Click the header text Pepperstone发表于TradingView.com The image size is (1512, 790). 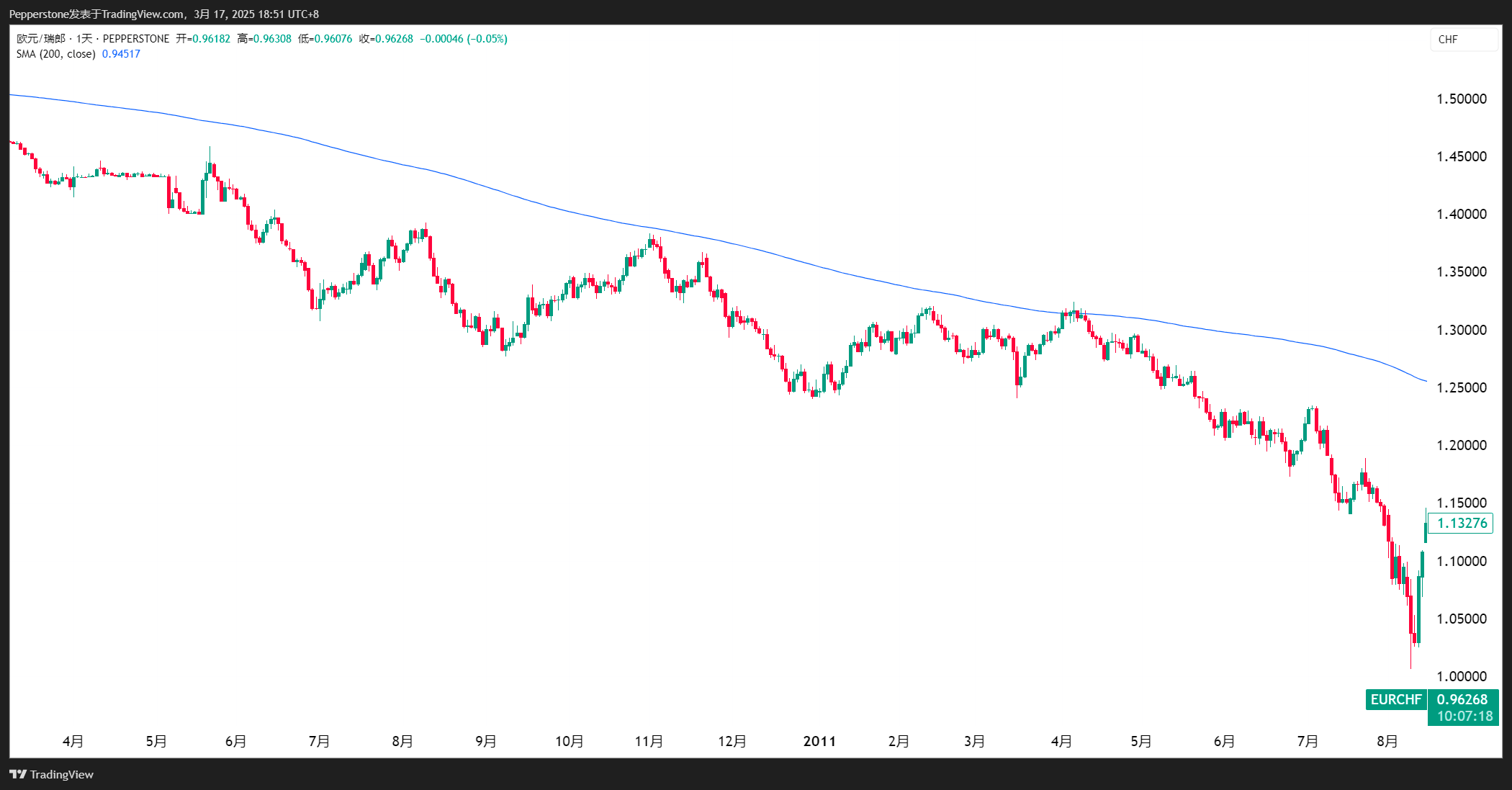96,14
